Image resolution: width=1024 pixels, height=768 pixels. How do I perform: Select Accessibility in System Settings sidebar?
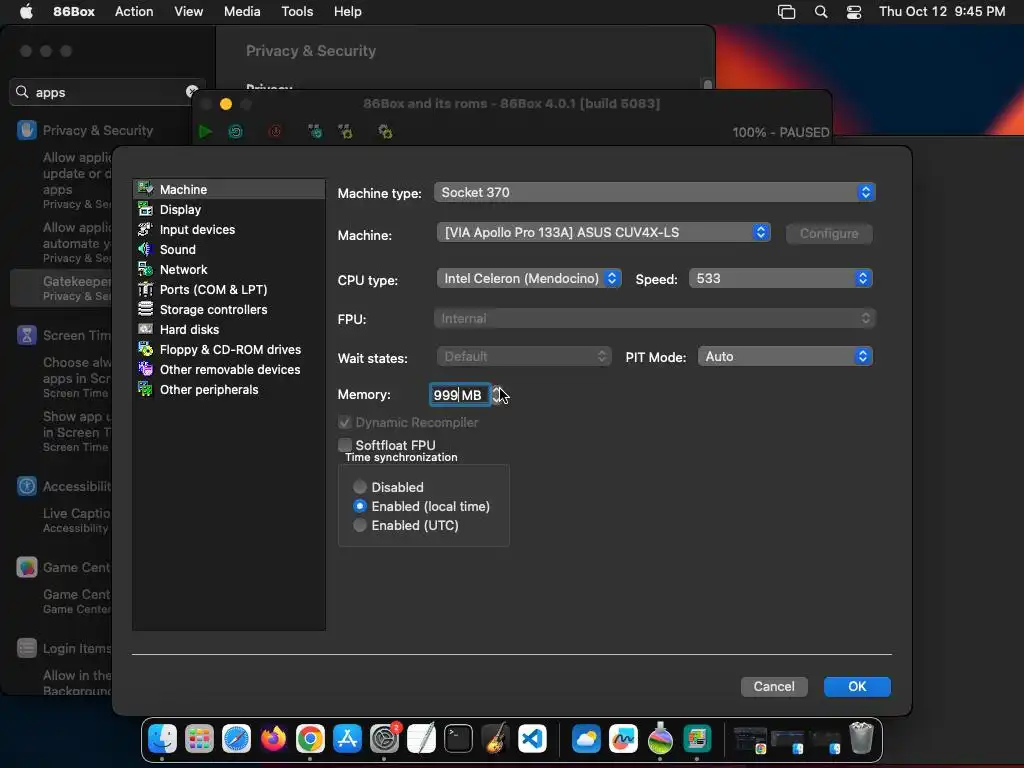64,487
